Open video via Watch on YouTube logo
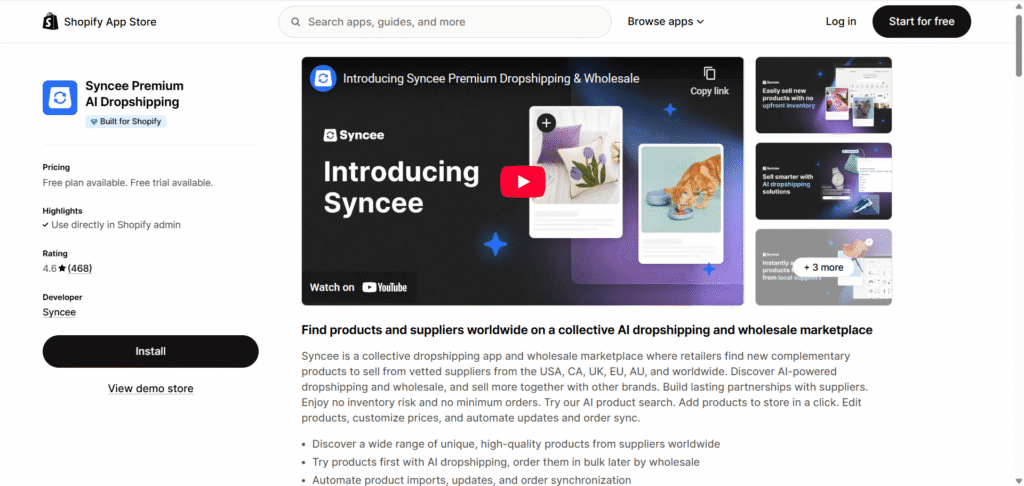Viewport: 1024px width, 486px height. [384, 287]
